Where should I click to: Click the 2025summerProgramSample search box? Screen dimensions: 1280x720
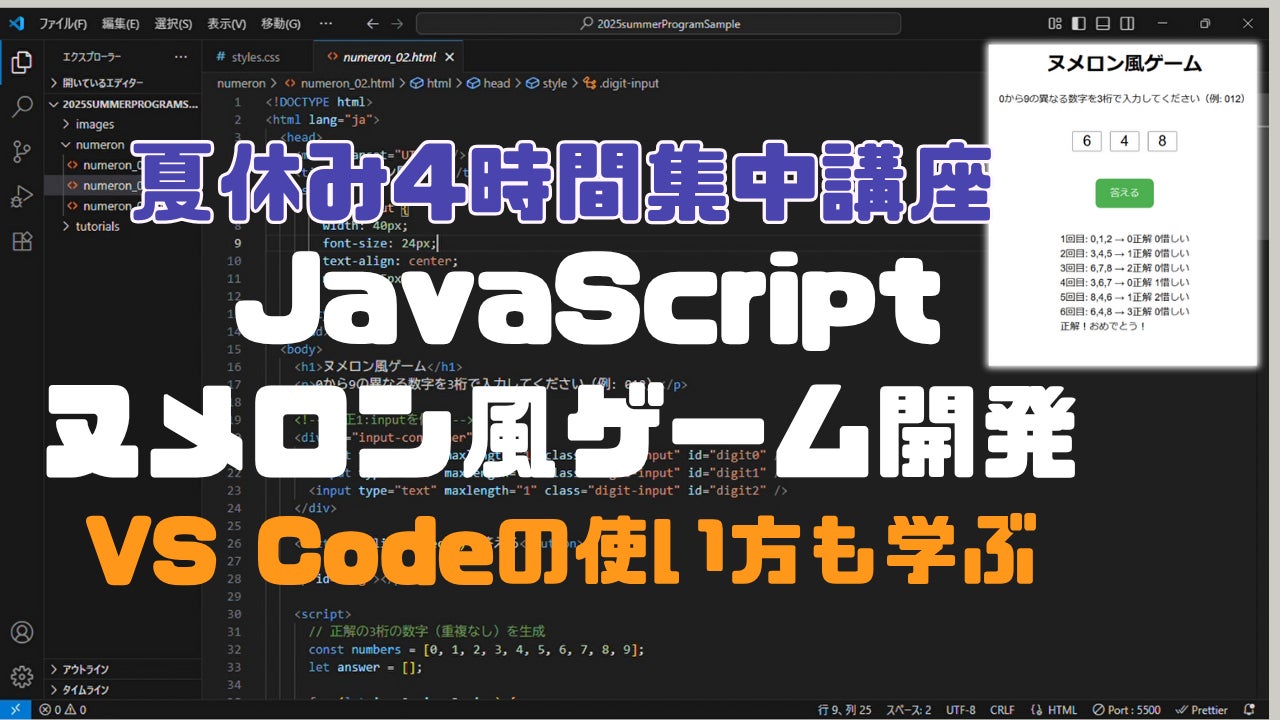658,23
